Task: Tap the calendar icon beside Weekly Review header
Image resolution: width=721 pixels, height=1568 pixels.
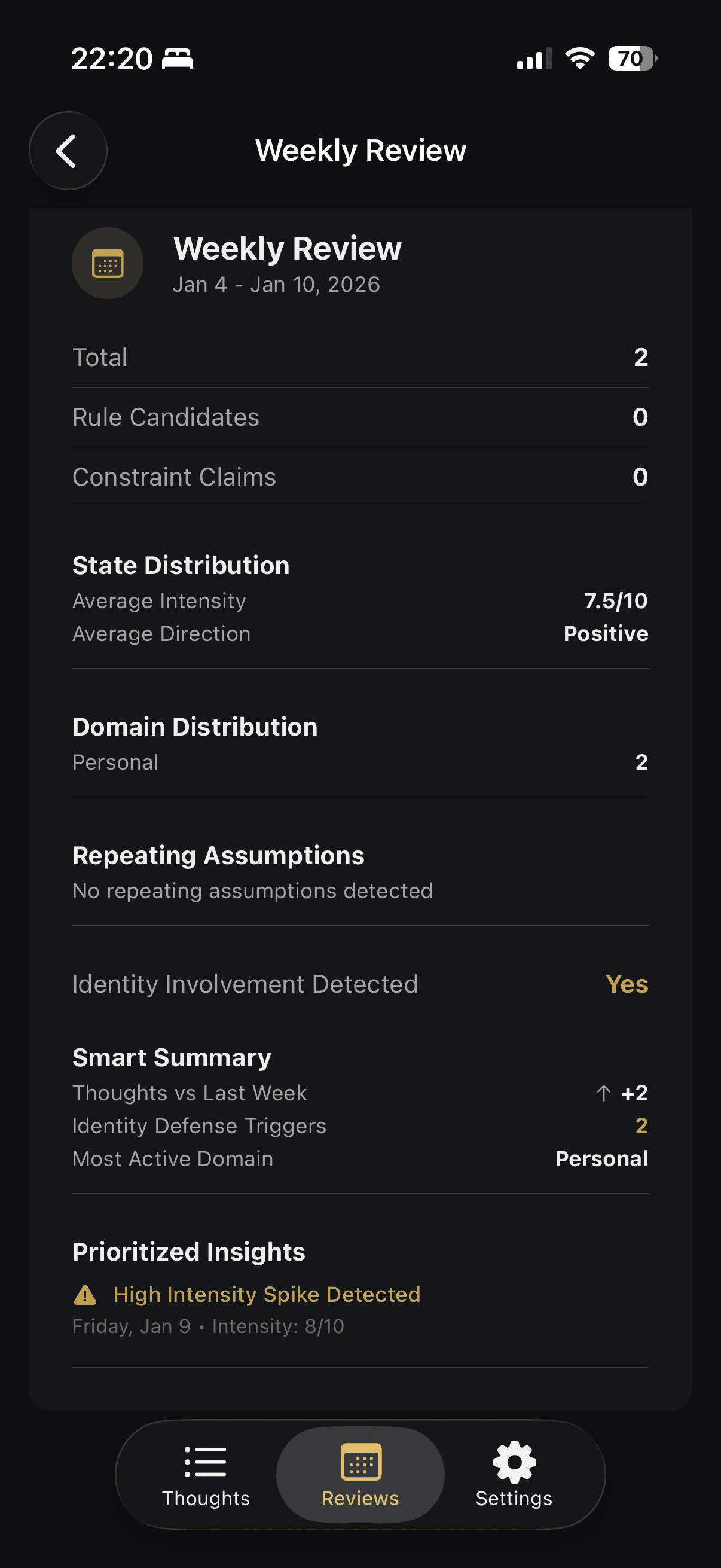Action: (x=107, y=263)
